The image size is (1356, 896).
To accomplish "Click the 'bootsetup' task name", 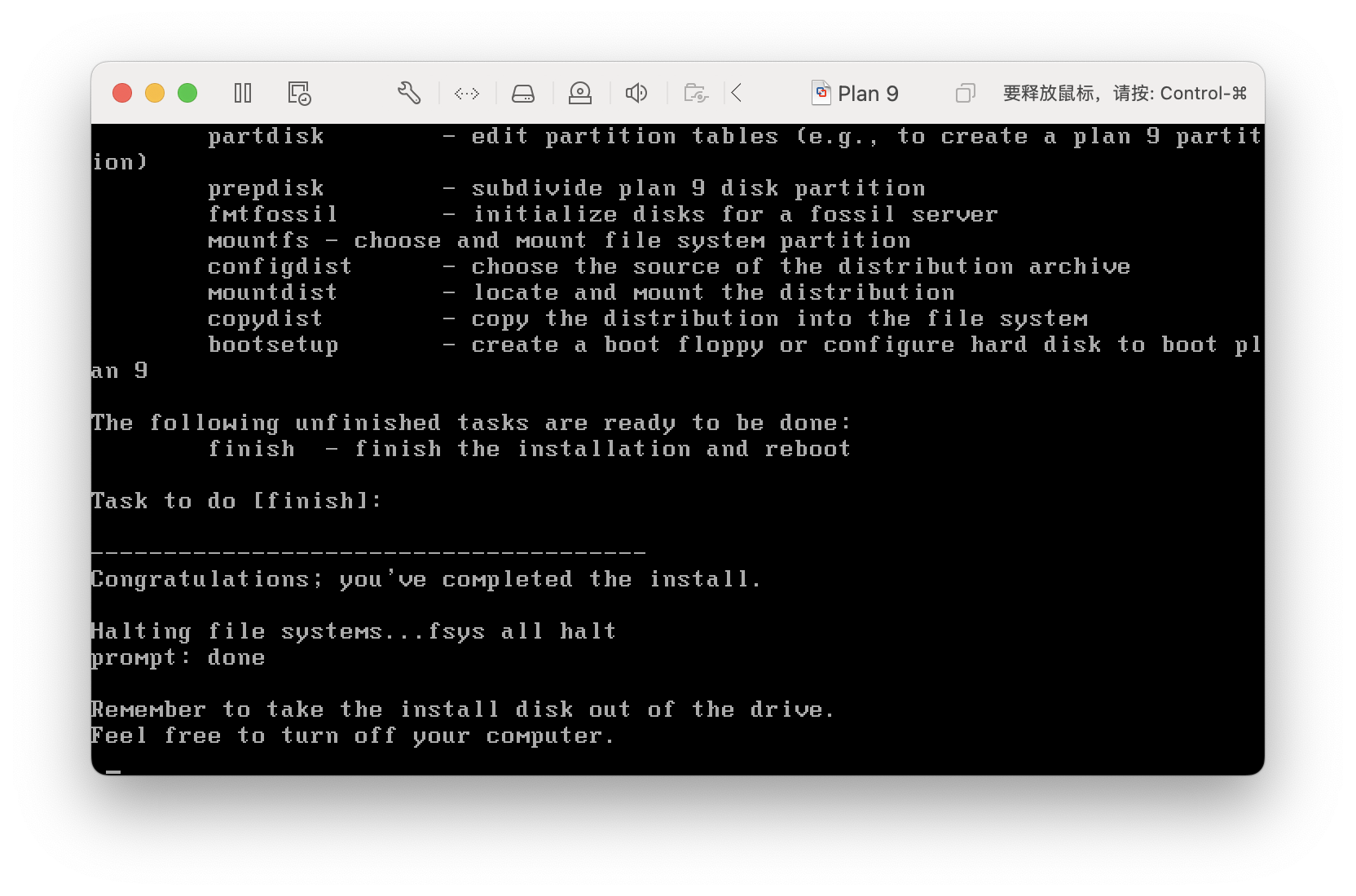I will (x=273, y=345).
